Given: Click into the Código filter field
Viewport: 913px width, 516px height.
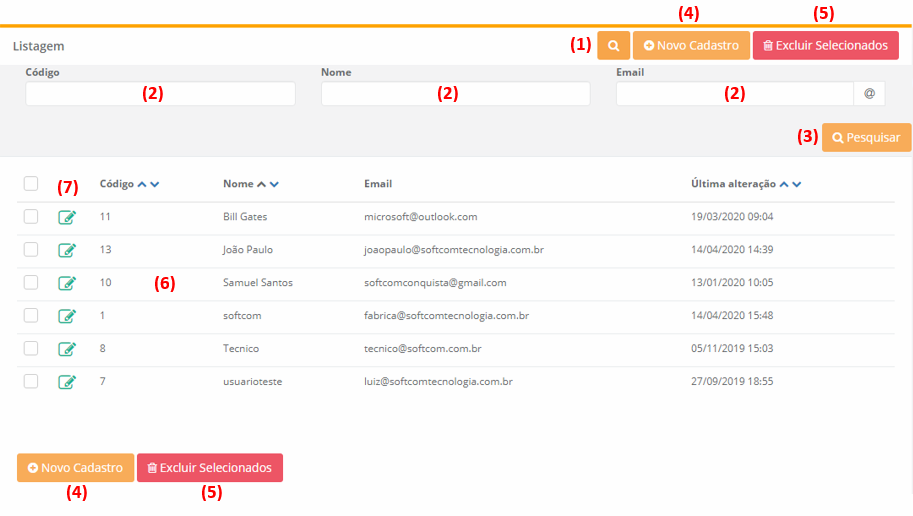Looking at the screenshot, I should click(160, 94).
